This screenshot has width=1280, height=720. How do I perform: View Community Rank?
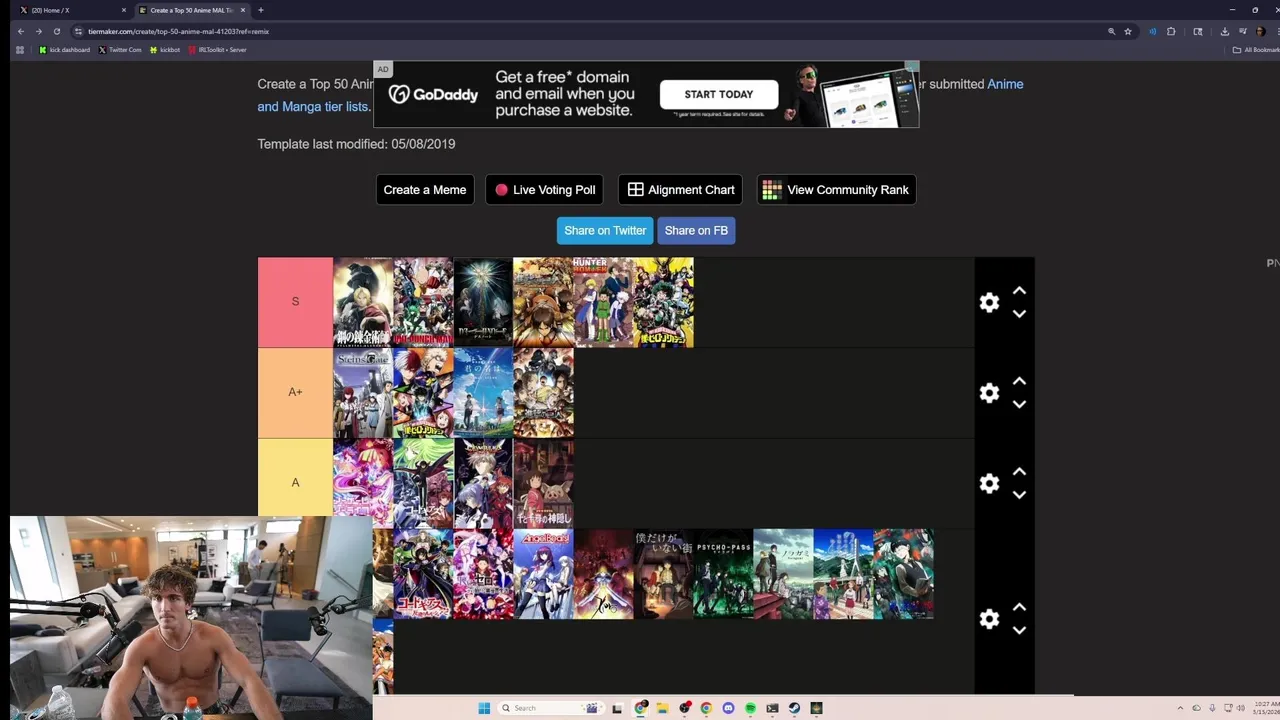pos(837,190)
